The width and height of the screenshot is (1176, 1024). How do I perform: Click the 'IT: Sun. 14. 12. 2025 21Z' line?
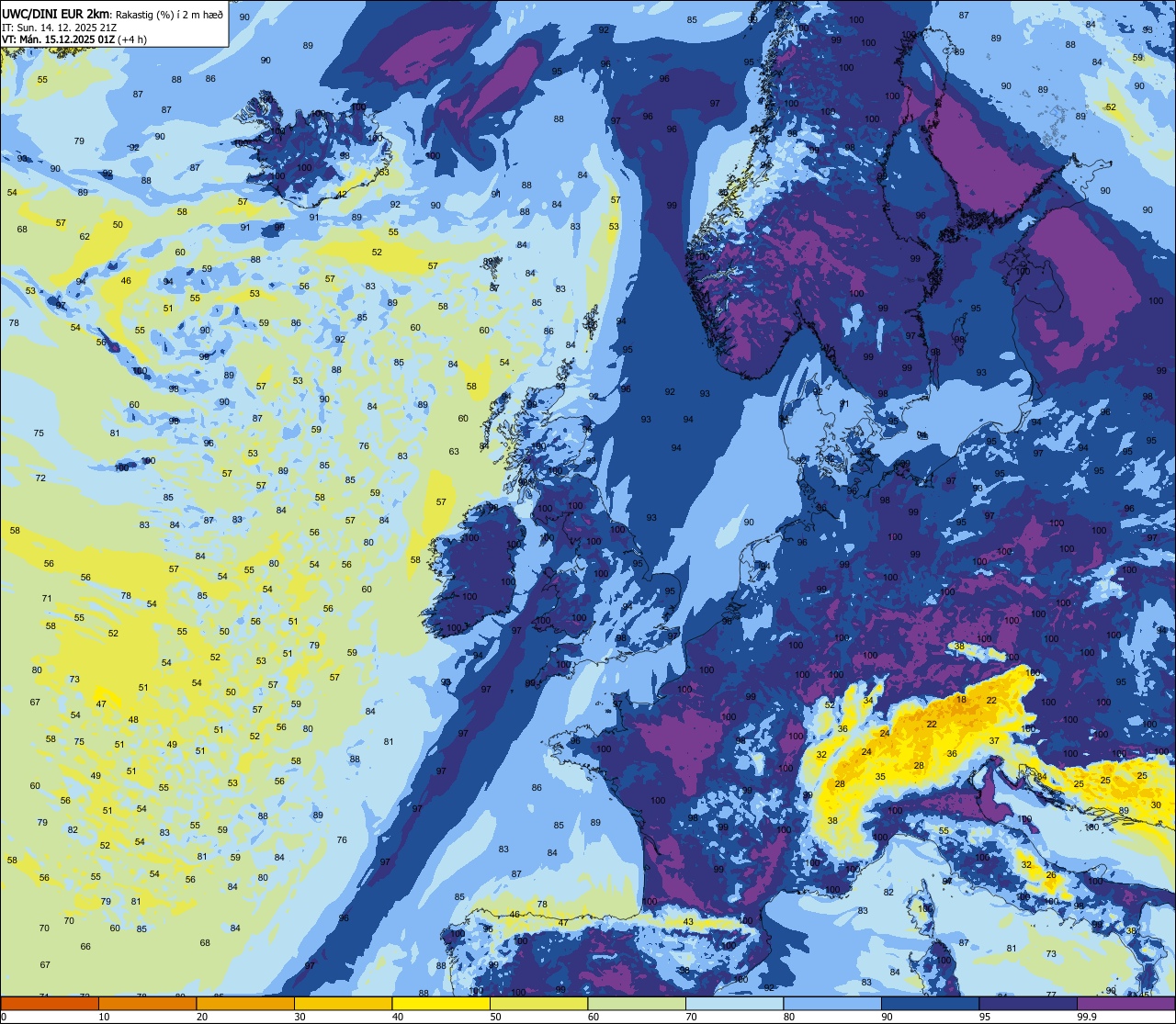click(58, 27)
